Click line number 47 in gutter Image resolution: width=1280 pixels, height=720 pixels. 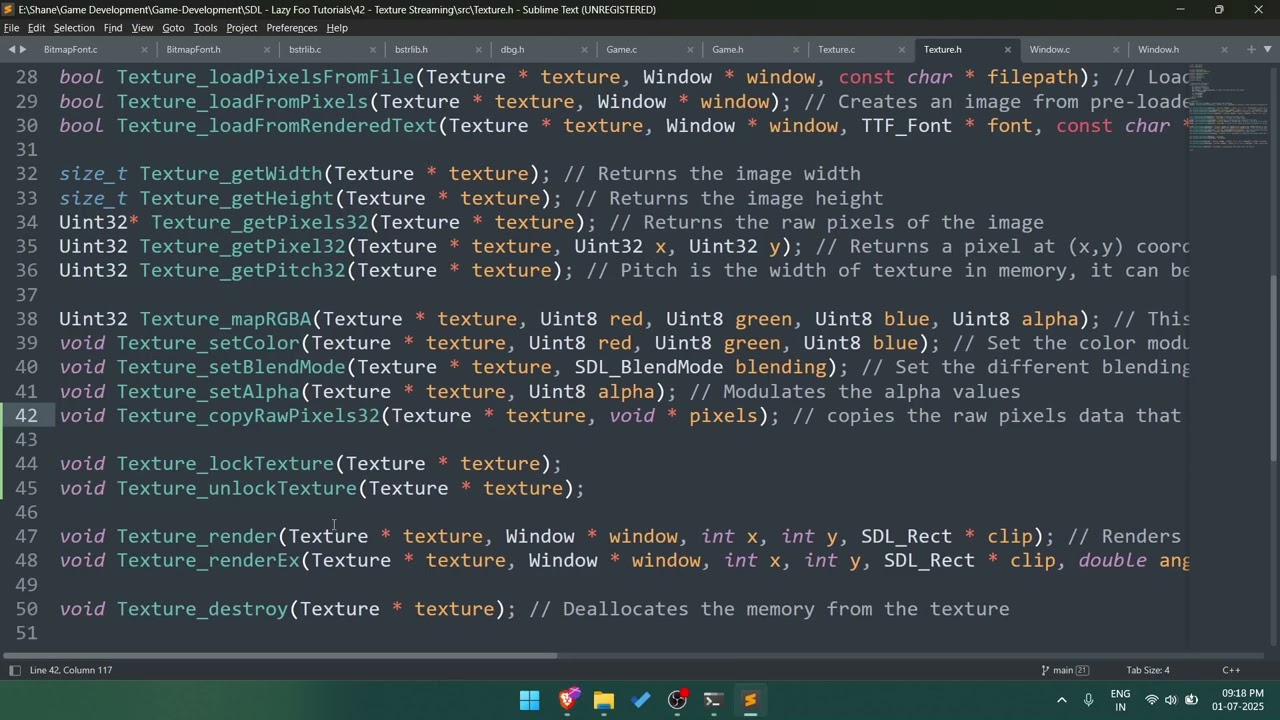(x=27, y=537)
